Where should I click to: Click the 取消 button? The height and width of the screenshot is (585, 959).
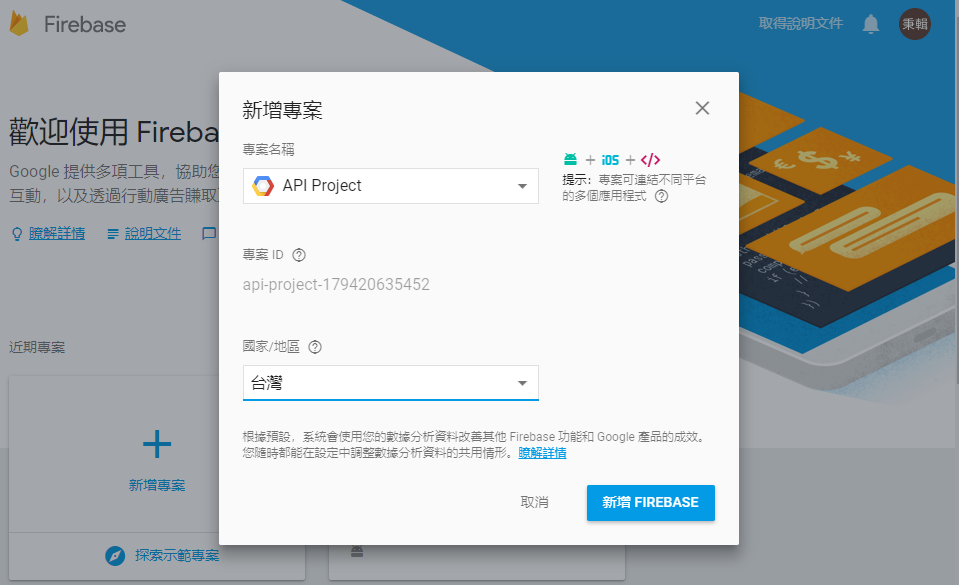(535, 502)
